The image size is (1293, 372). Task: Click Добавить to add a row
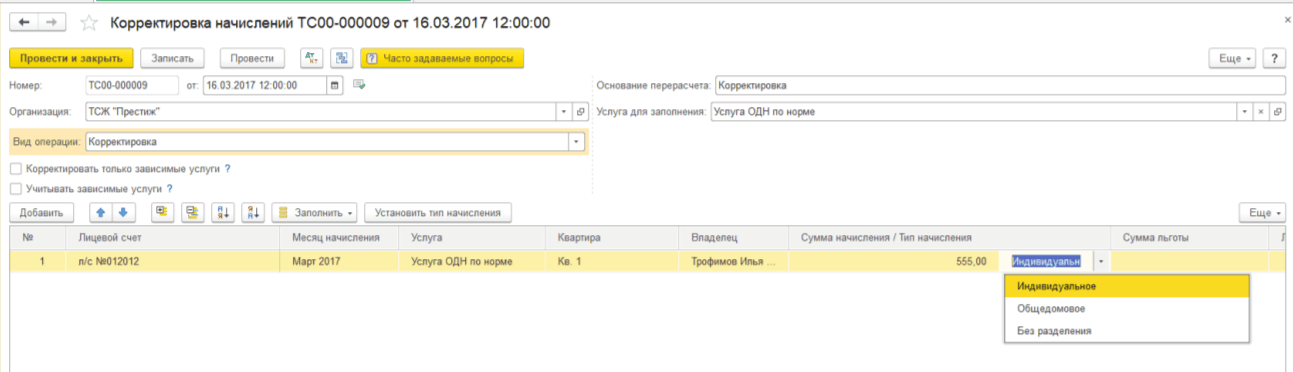click(x=41, y=212)
